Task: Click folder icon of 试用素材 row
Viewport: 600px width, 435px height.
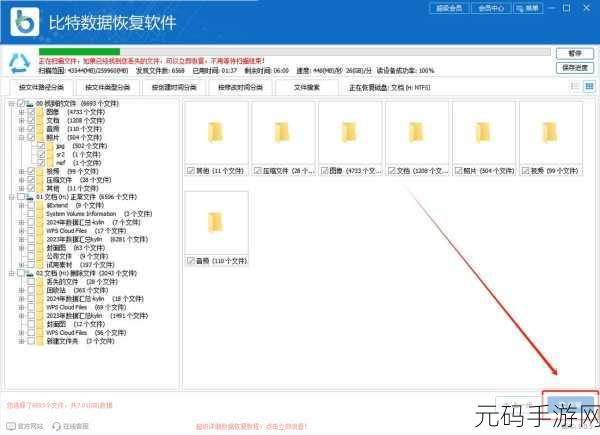Action: [40, 265]
